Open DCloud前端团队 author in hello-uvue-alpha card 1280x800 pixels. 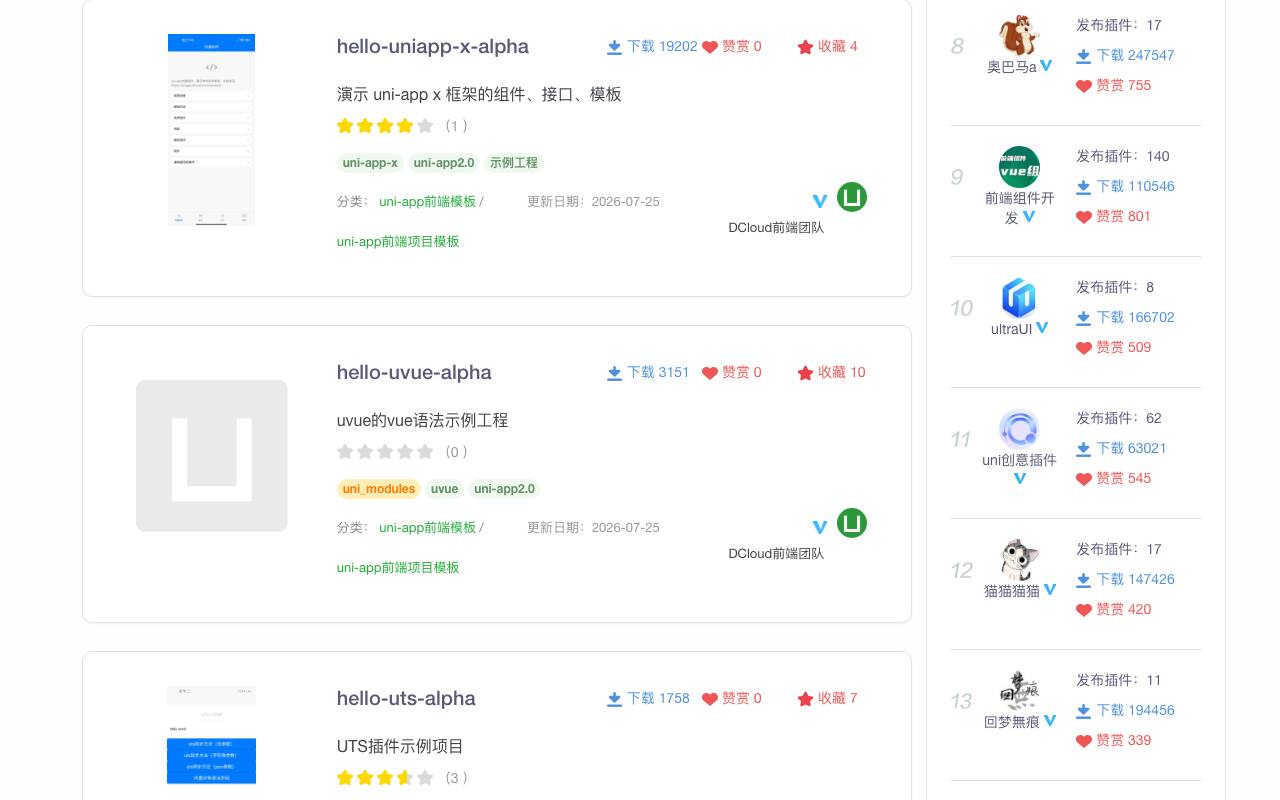[776, 554]
